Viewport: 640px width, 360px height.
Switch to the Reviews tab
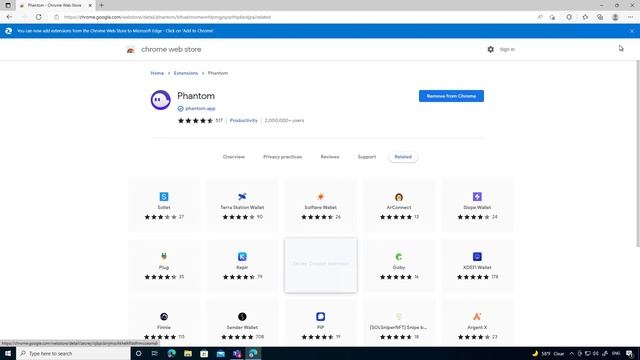pos(330,157)
